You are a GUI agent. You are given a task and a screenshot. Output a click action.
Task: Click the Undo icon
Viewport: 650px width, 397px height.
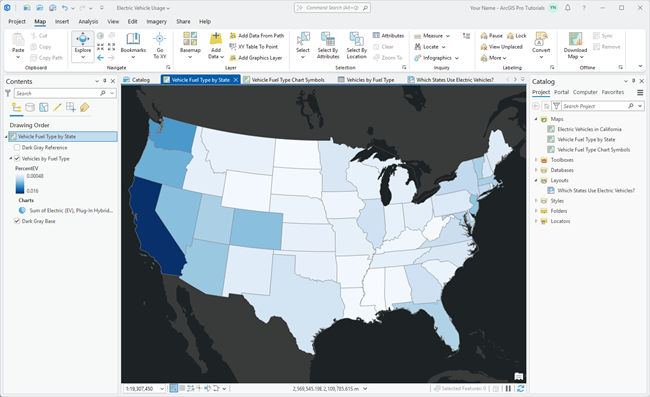[64, 8]
